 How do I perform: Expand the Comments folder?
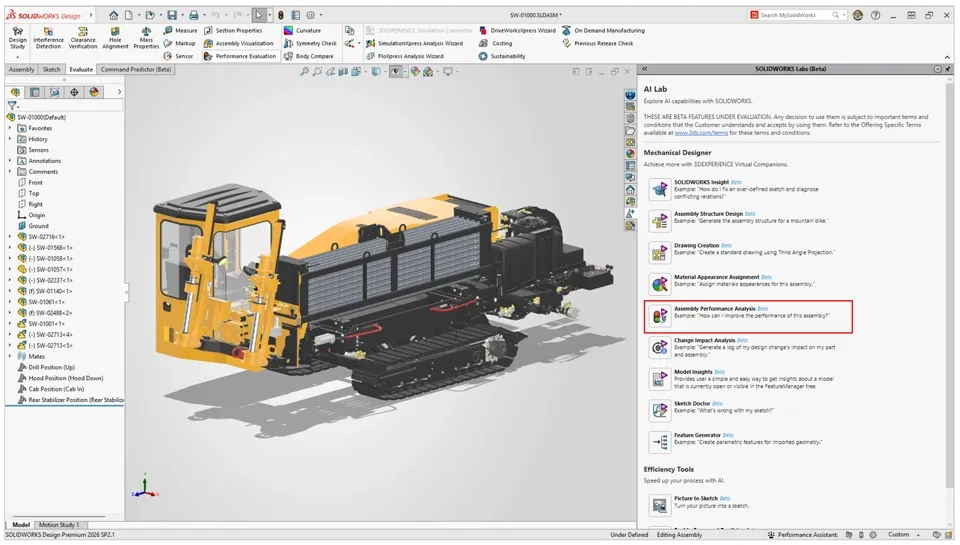[x=10, y=172]
